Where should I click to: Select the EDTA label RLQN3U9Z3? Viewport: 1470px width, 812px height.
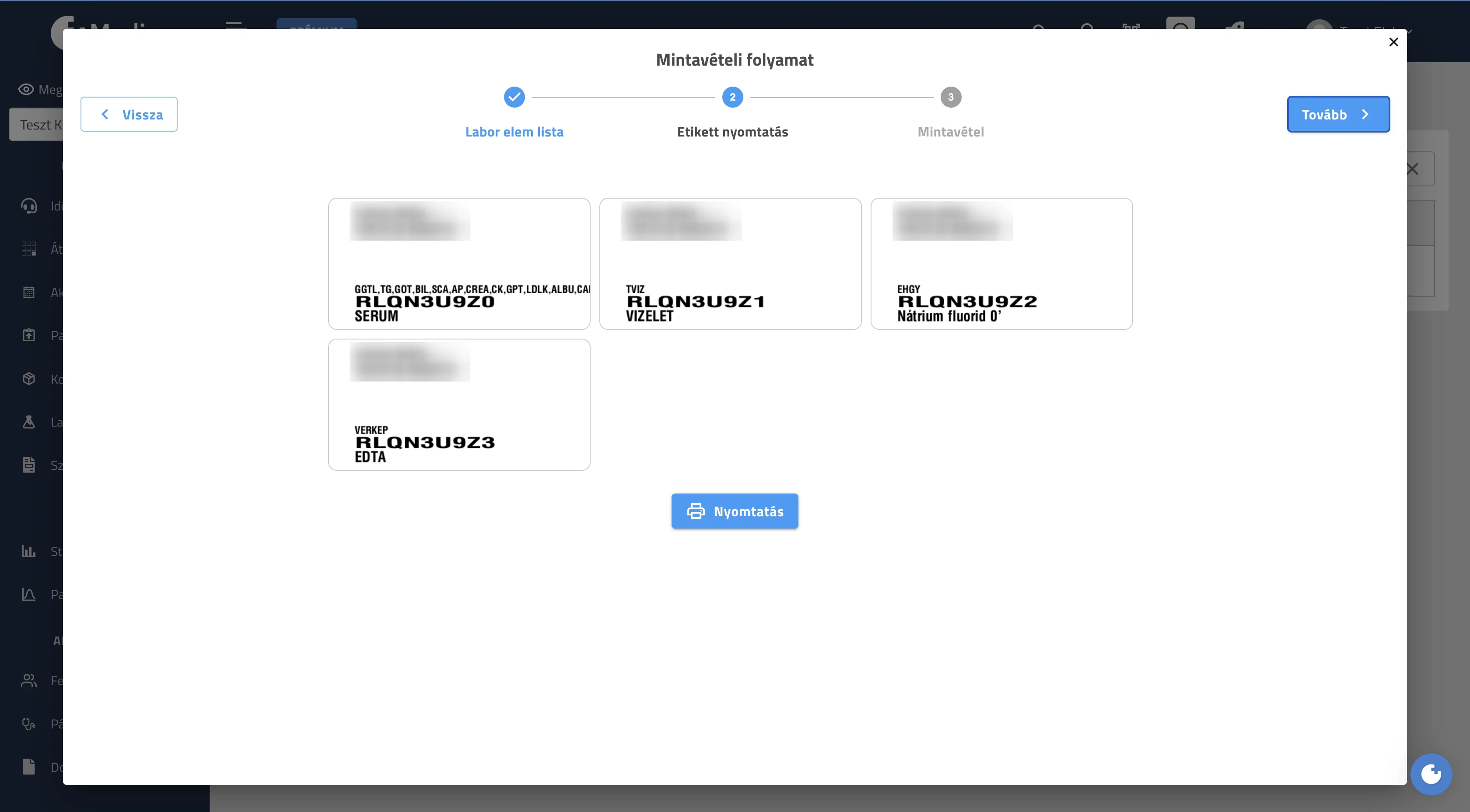click(x=459, y=405)
